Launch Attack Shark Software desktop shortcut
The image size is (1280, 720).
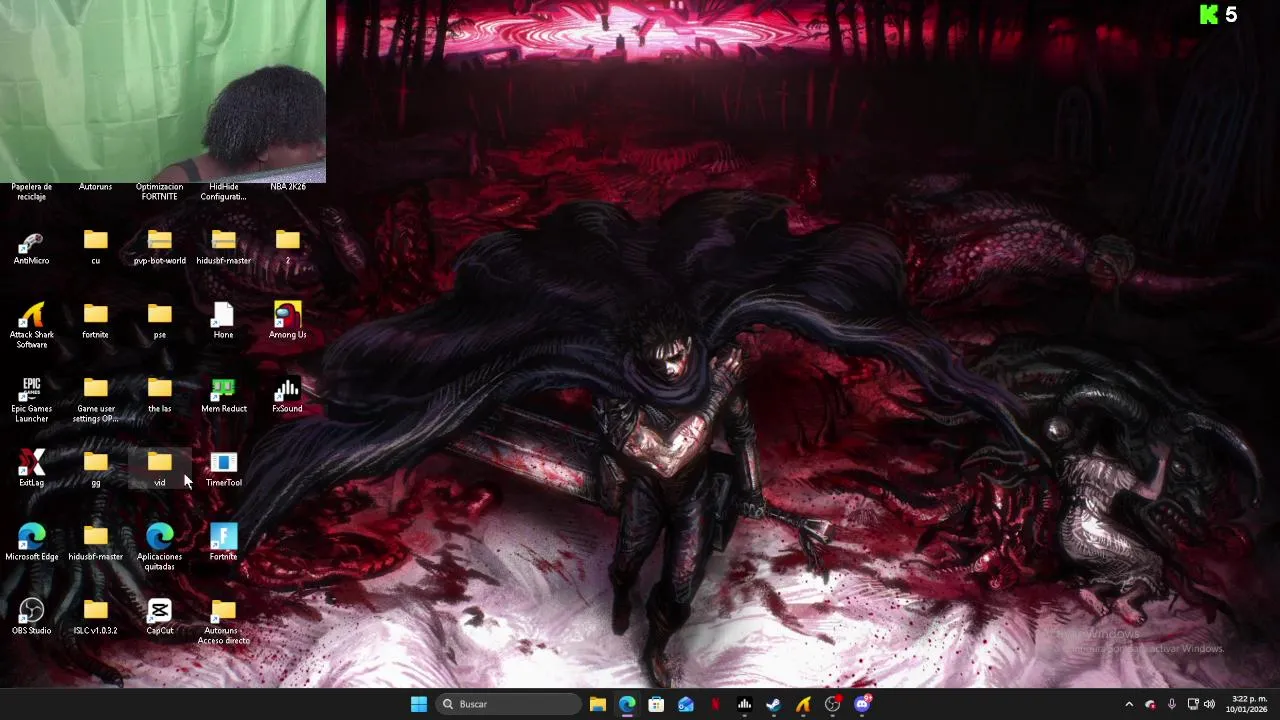31,325
